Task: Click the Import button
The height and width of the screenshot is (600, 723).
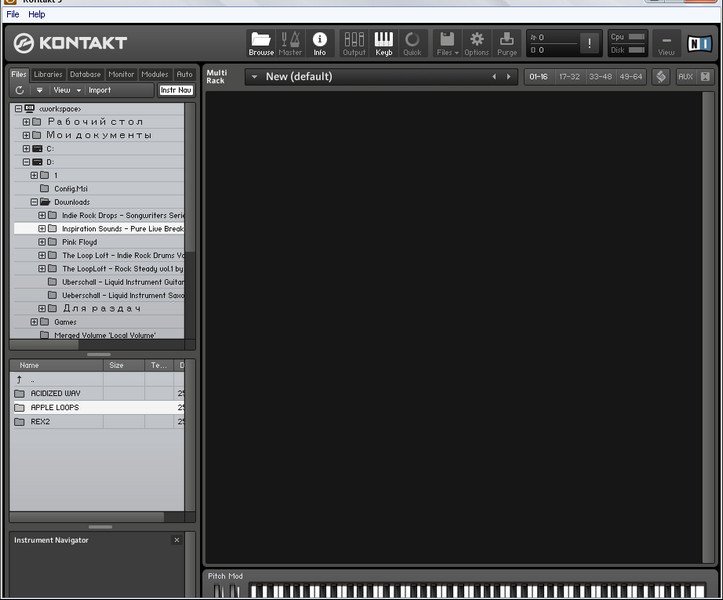Action: click(x=100, y=90)
